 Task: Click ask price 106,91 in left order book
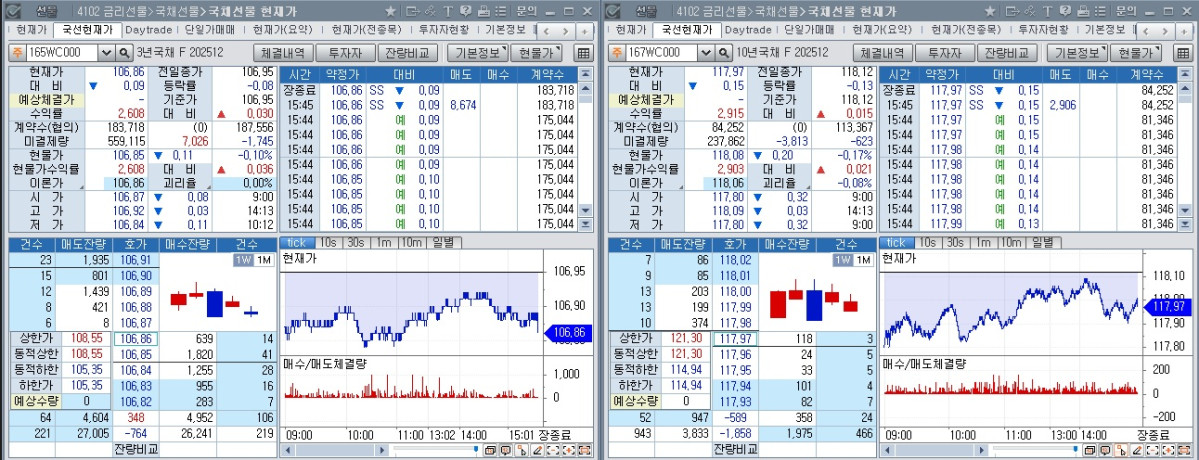point(135,261)
